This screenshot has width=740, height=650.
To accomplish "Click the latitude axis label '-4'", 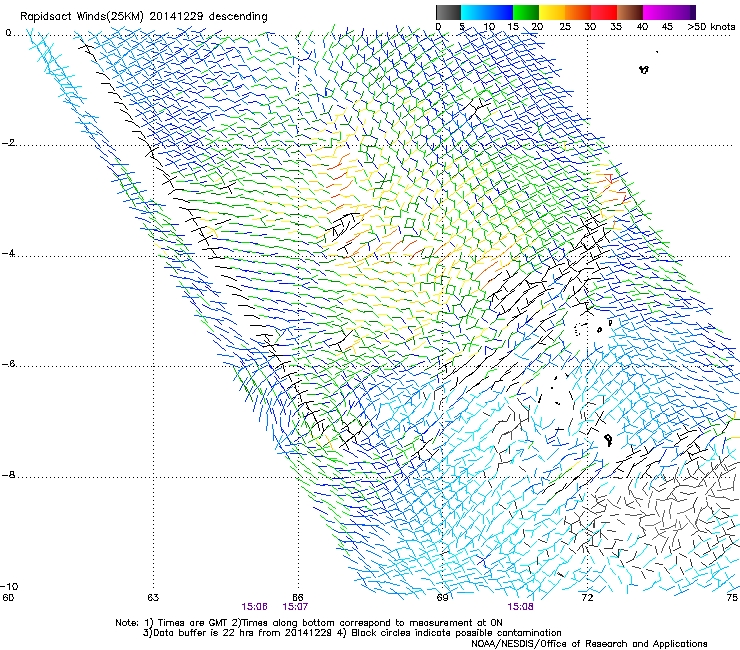I will (x=8, y=253).
